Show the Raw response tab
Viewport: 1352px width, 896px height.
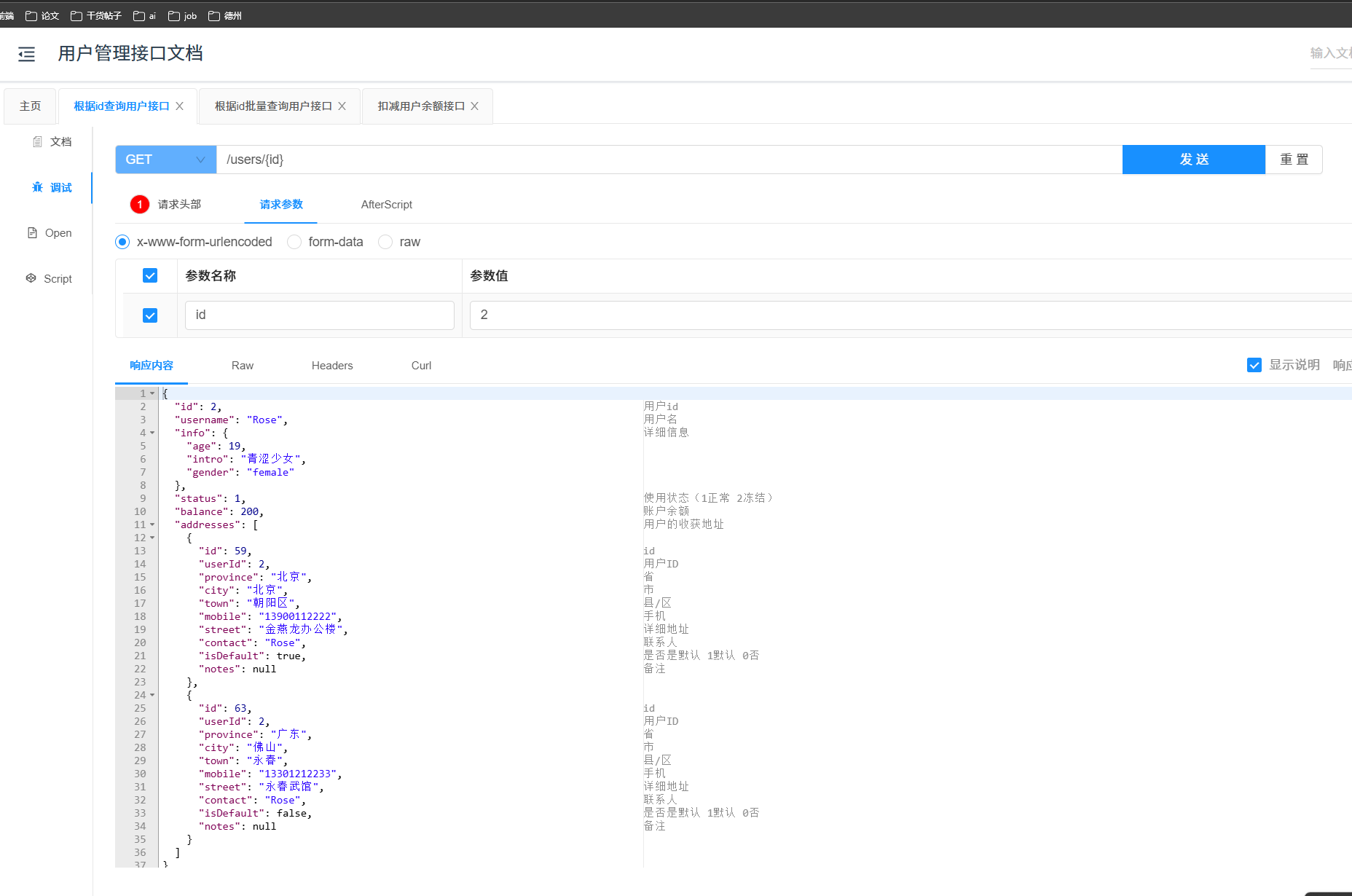point(243,366)
